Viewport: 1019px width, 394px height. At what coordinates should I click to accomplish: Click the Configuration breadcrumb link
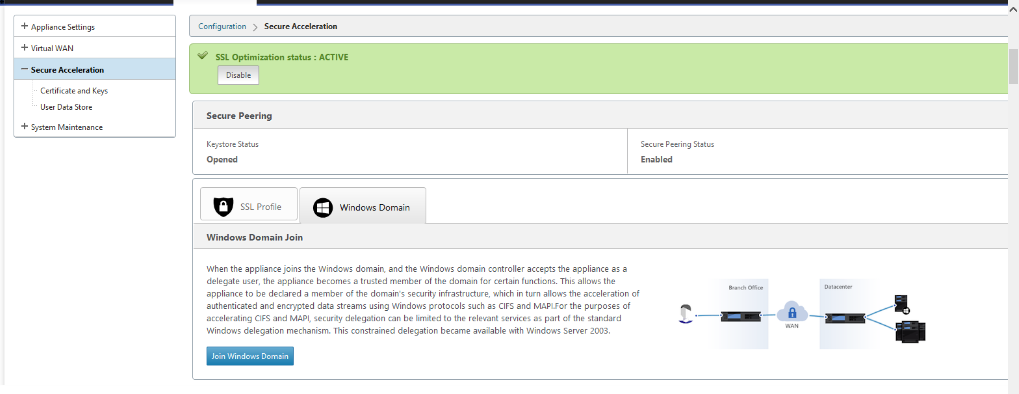222,27
